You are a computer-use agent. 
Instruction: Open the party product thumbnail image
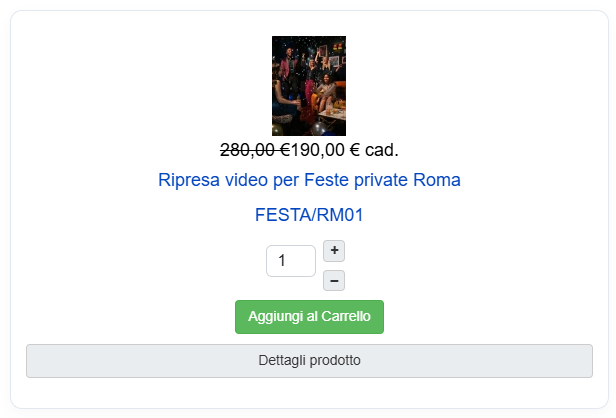[x=309, y=86]
